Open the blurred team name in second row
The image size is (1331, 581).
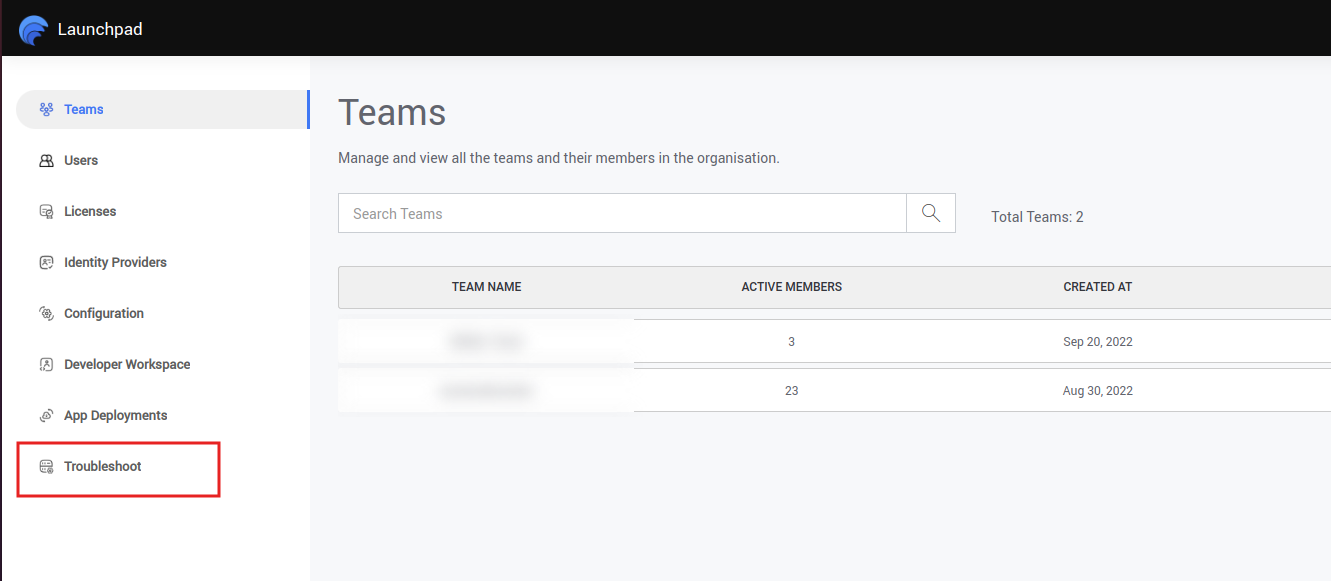coord(486,391)
